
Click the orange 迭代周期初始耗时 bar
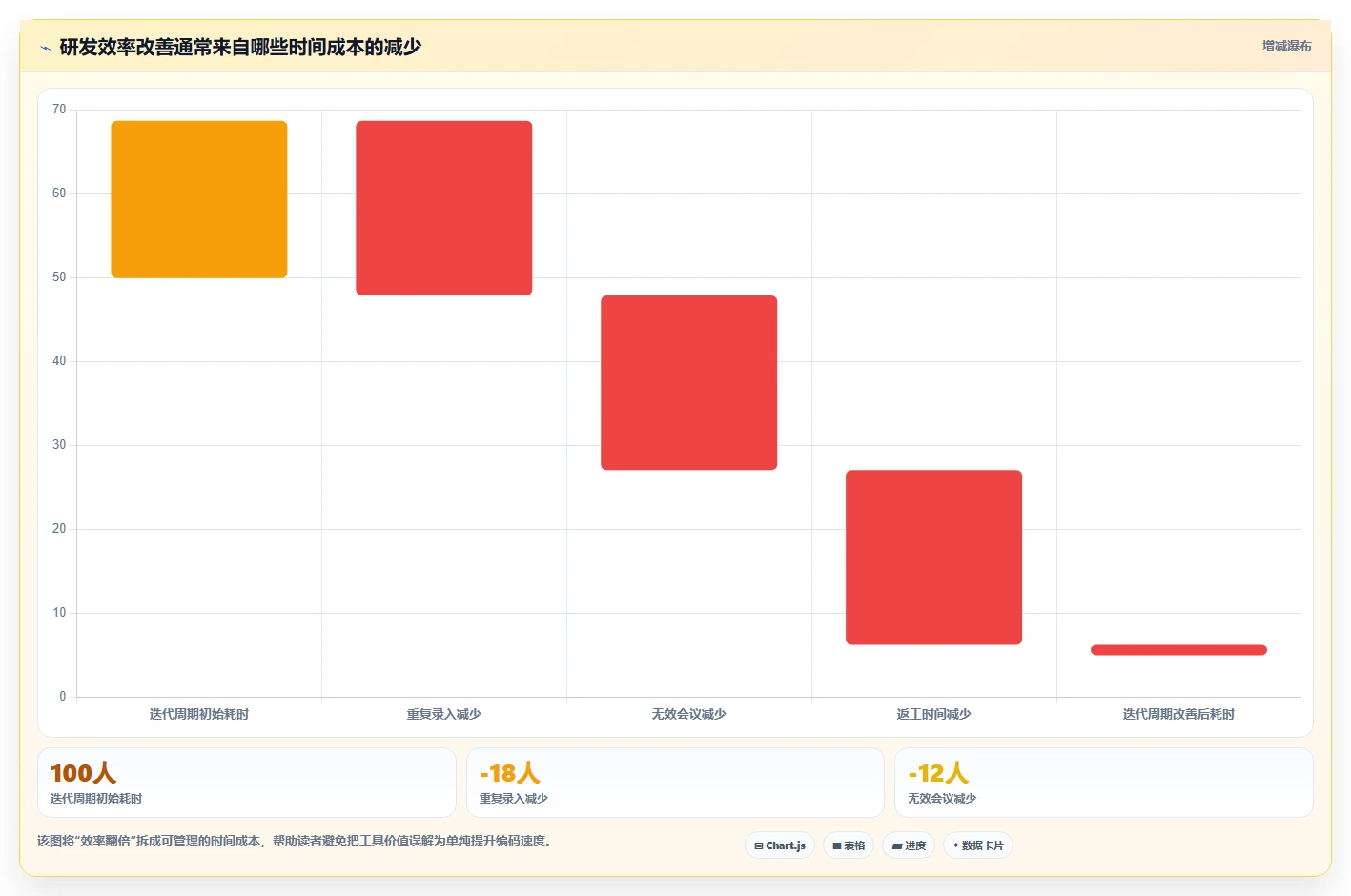point(199,199)
